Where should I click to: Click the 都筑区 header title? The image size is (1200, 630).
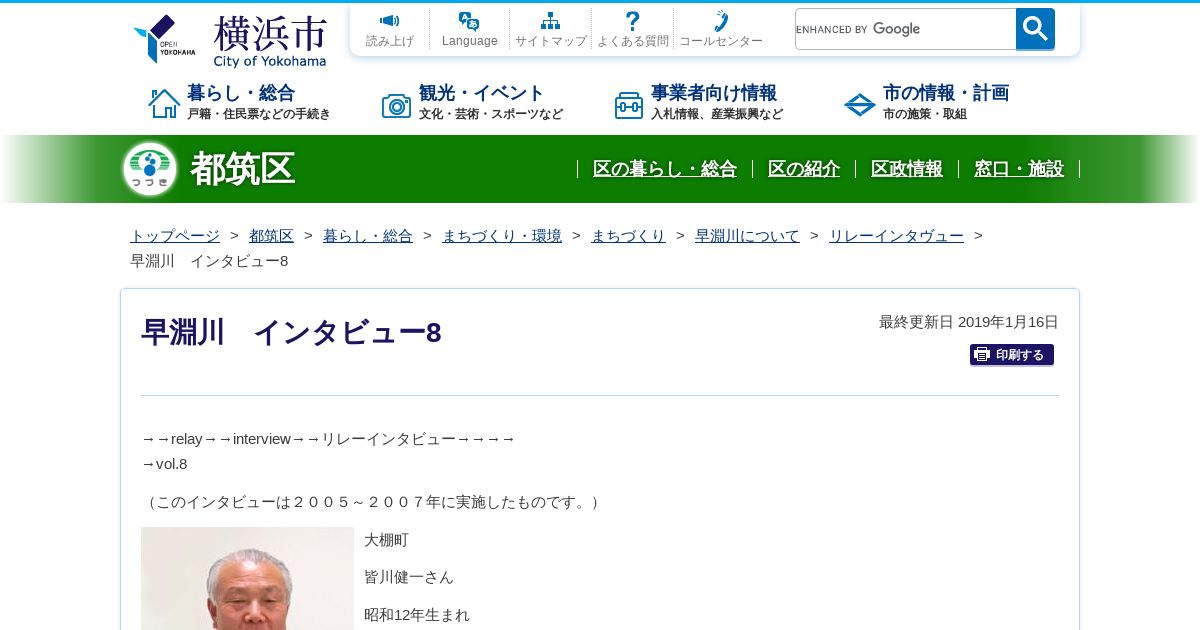[242, 169]
